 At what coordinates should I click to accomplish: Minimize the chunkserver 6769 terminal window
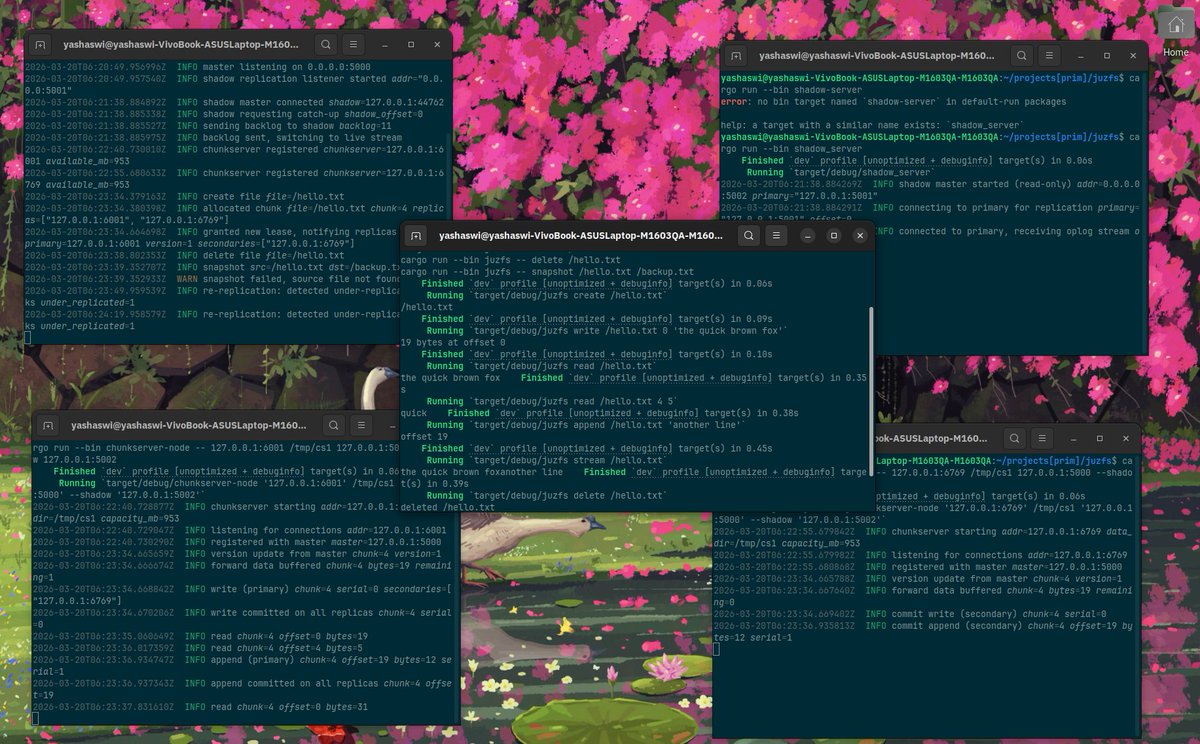click(x=1073, y=438)
